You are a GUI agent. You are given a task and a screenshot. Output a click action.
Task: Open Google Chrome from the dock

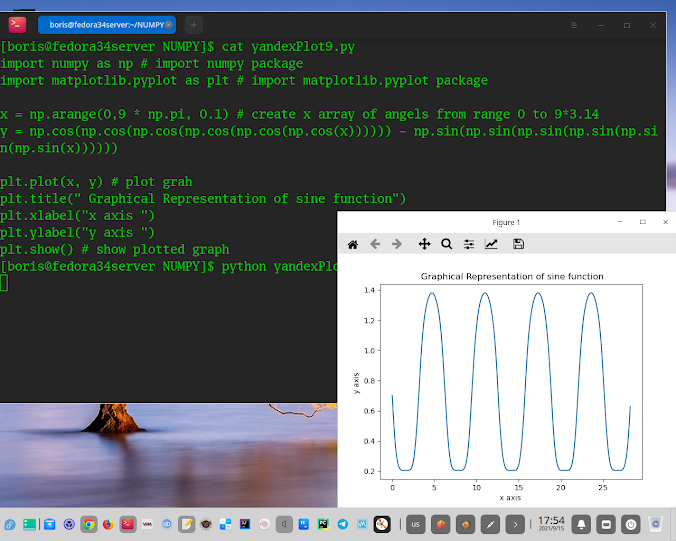[x=89, y=524]
